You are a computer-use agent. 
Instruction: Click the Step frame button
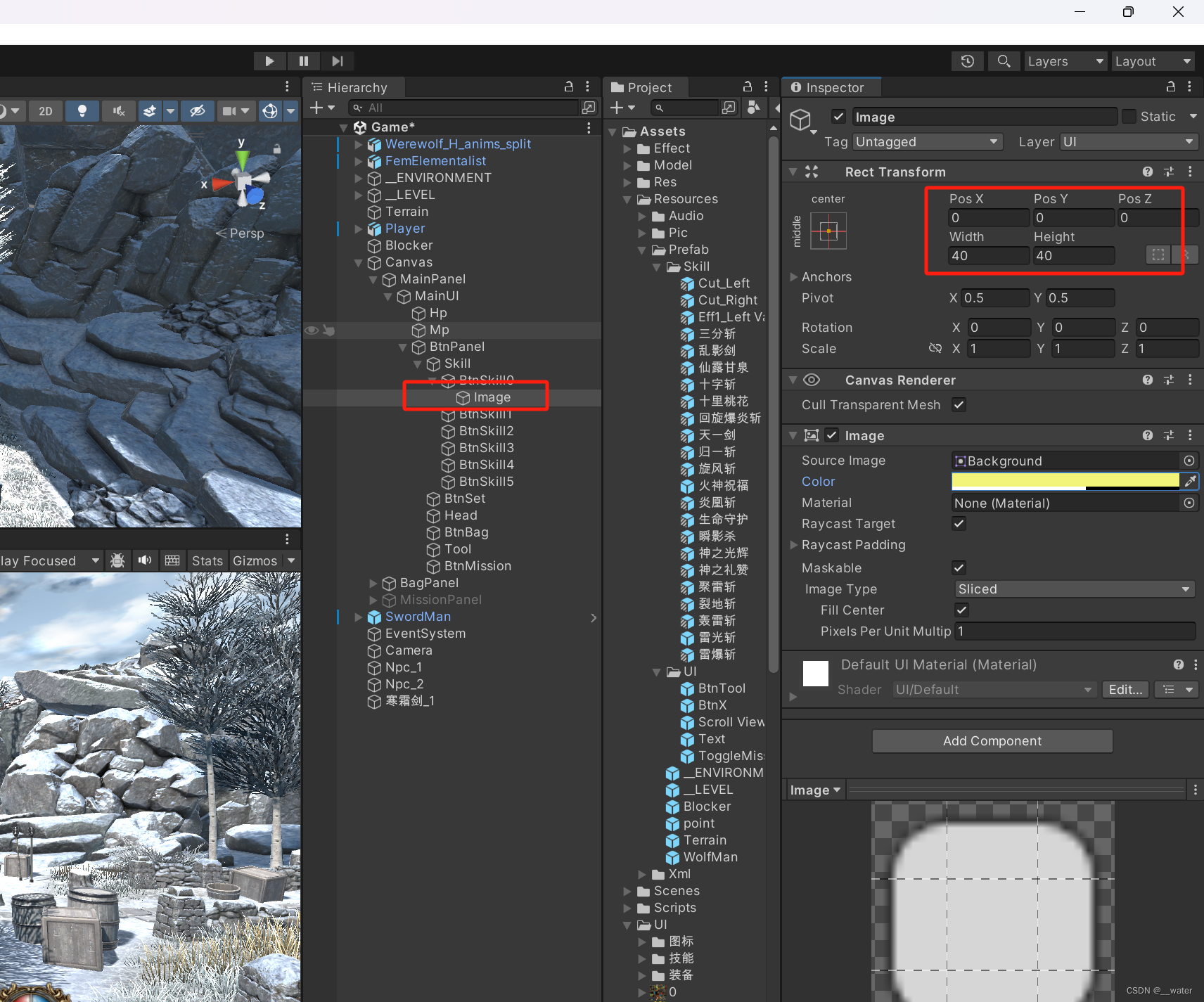(337, 60)
